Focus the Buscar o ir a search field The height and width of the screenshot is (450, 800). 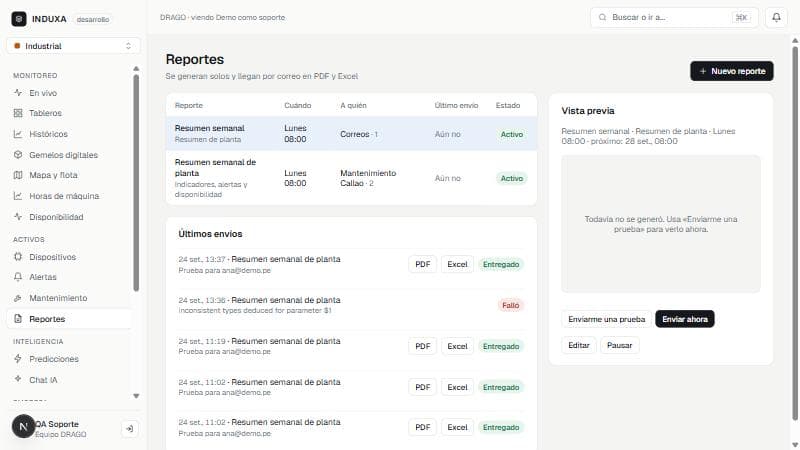(673, 17)
